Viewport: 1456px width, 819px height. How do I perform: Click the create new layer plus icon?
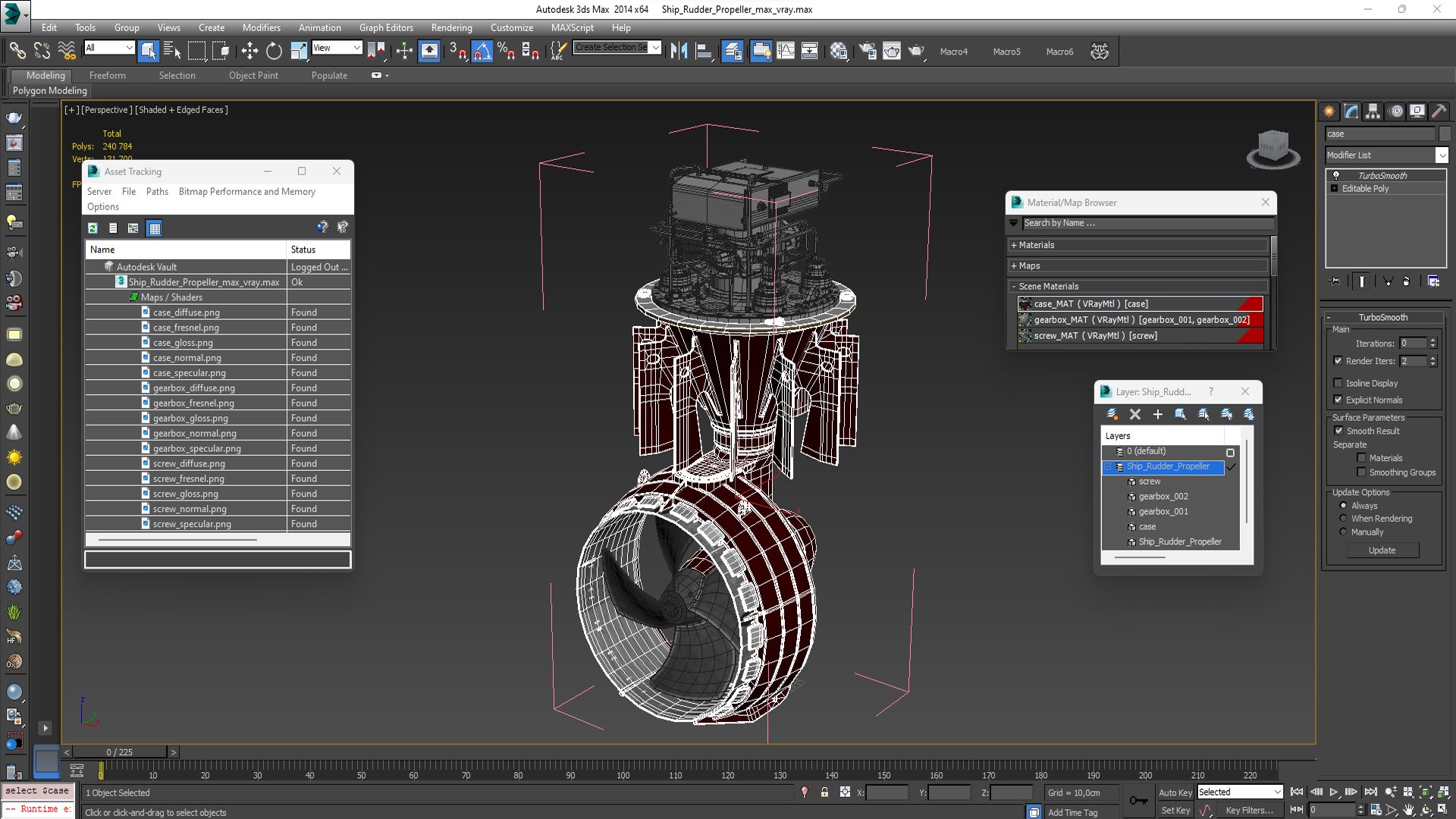1157,414
